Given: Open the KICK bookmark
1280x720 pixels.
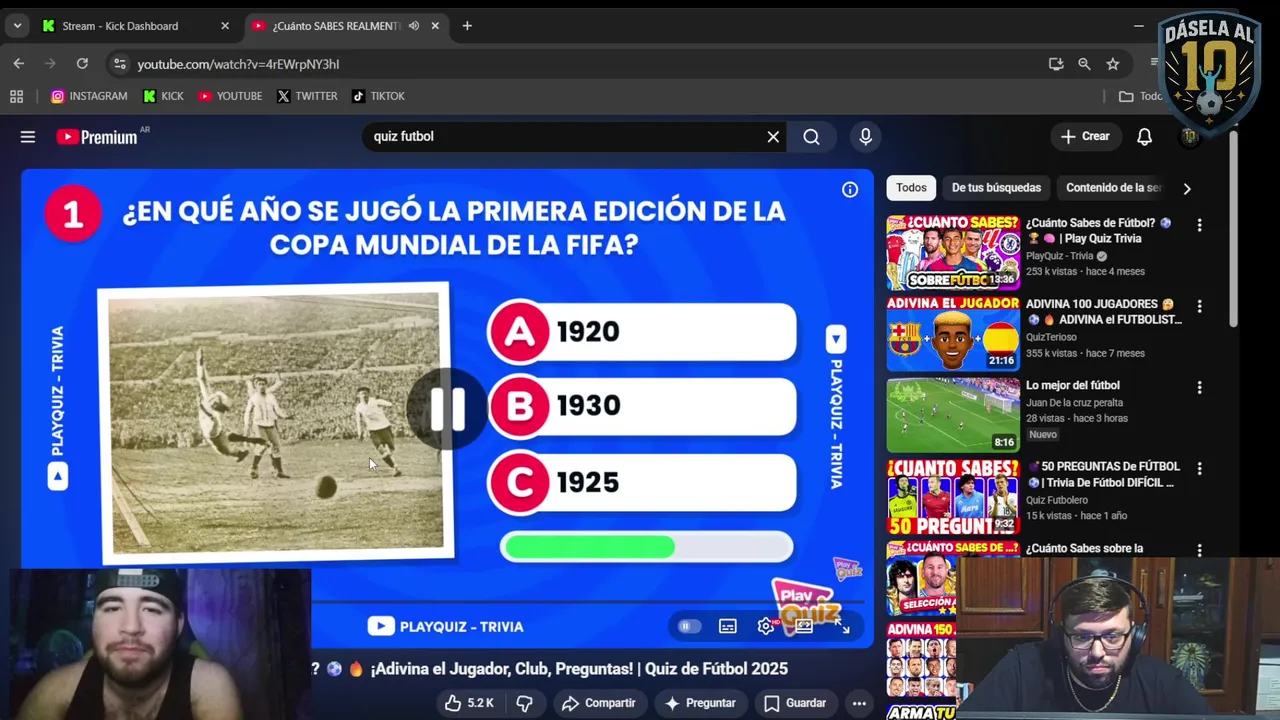Looking at the screenshot, I should [163, 96].
